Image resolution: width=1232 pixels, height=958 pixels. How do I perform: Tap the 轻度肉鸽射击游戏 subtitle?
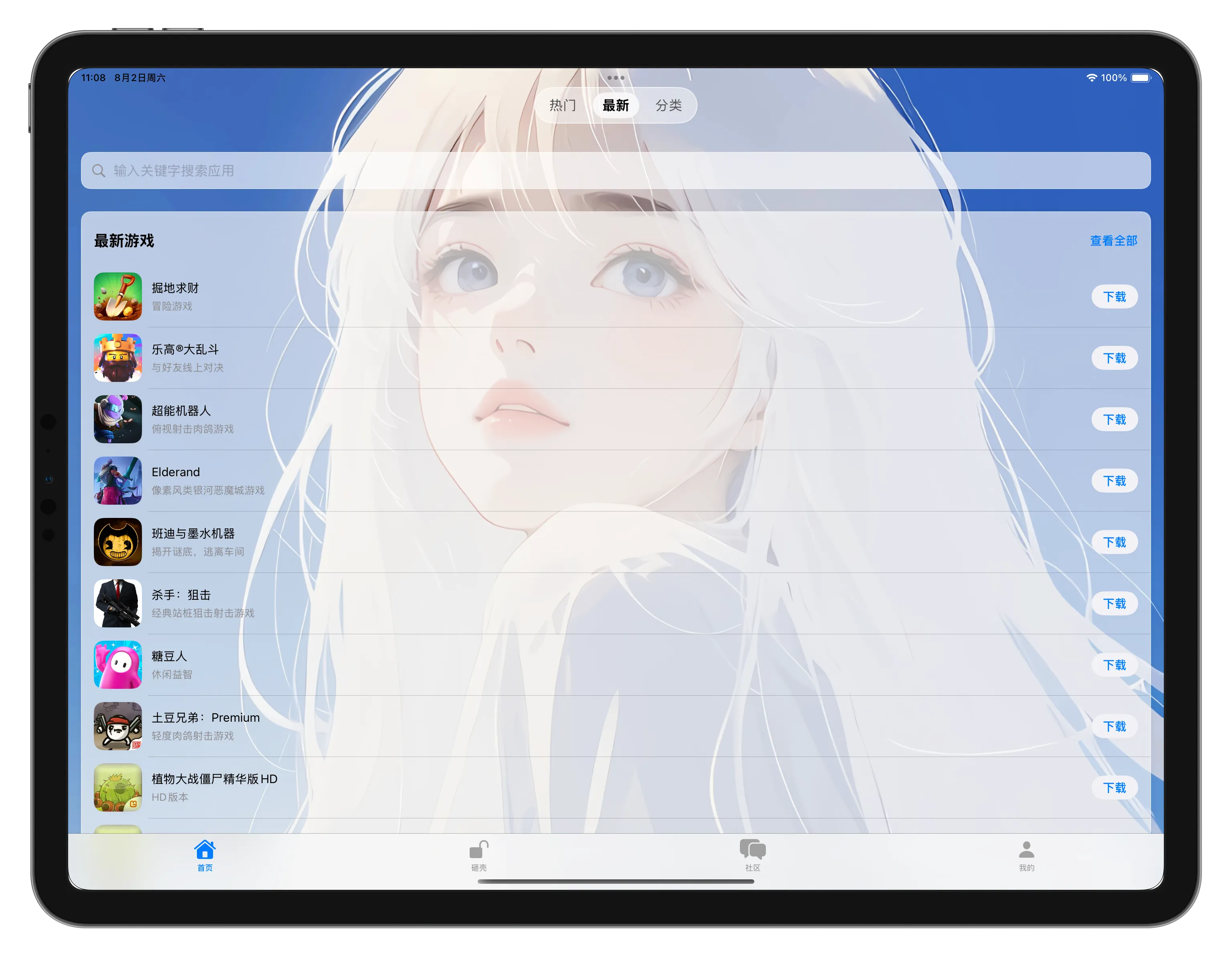(x=193, y=736)
